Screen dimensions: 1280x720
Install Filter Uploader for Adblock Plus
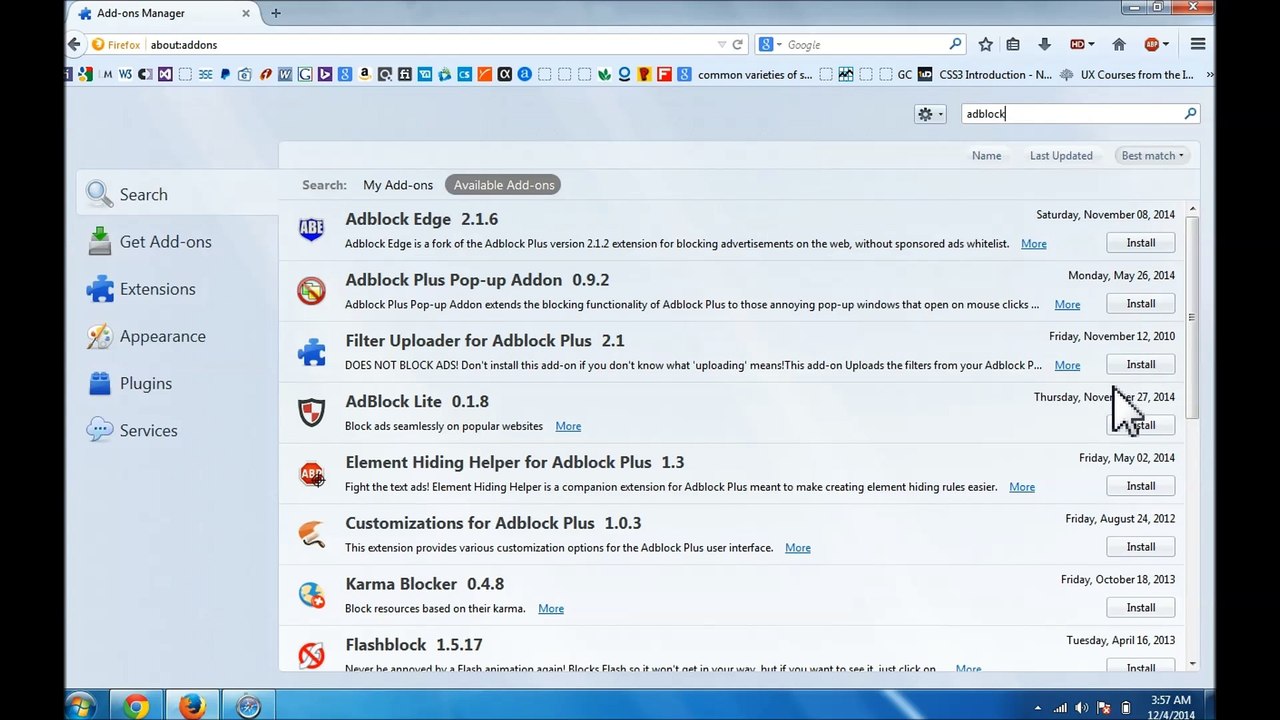click(x=1141, y=365)
